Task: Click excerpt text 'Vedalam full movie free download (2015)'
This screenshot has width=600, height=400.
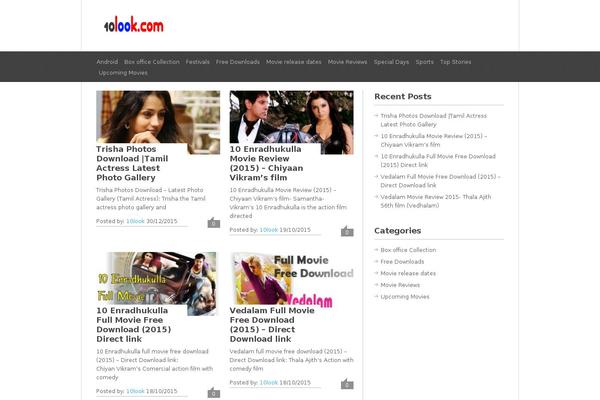Action: [x=286, y=351]
